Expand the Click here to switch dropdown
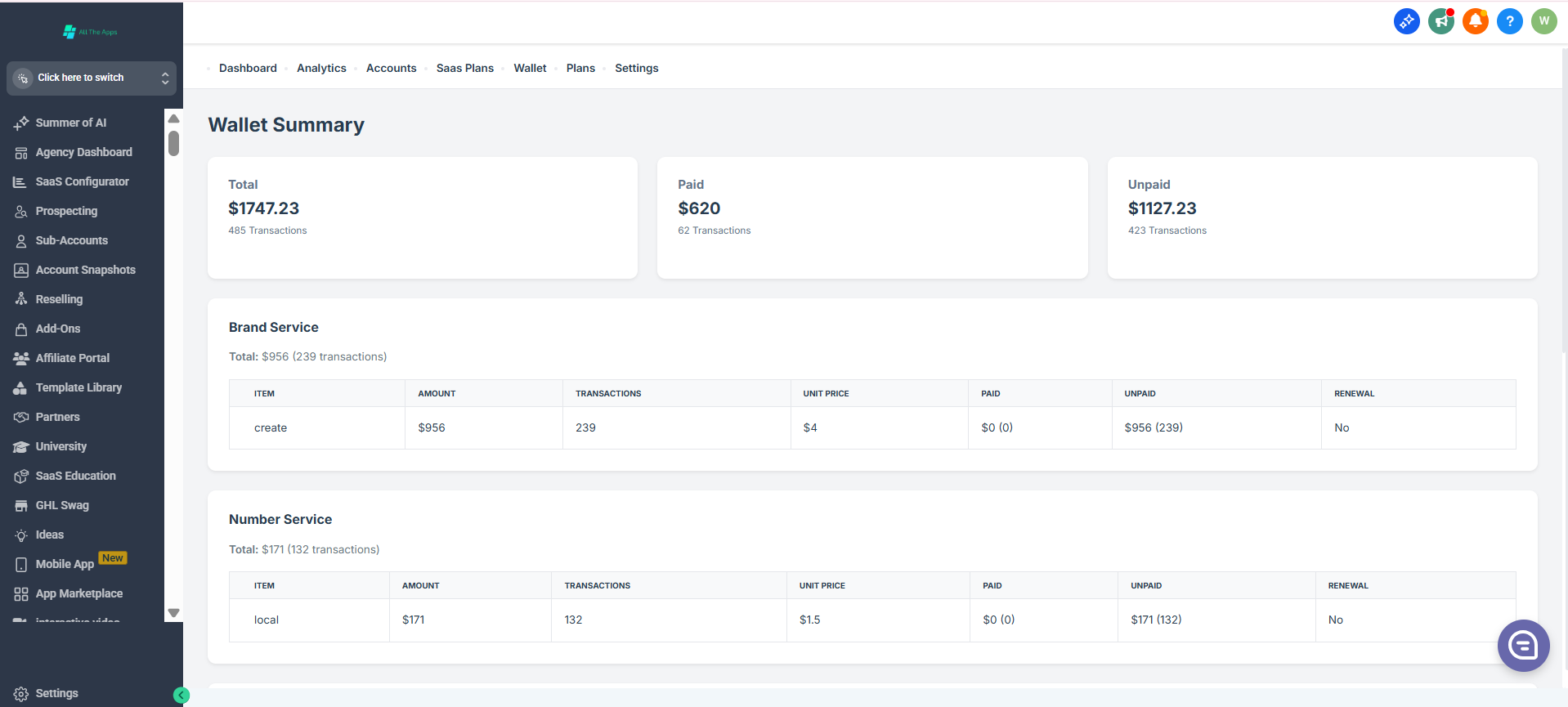1568x707 pixels. [92, 78]
